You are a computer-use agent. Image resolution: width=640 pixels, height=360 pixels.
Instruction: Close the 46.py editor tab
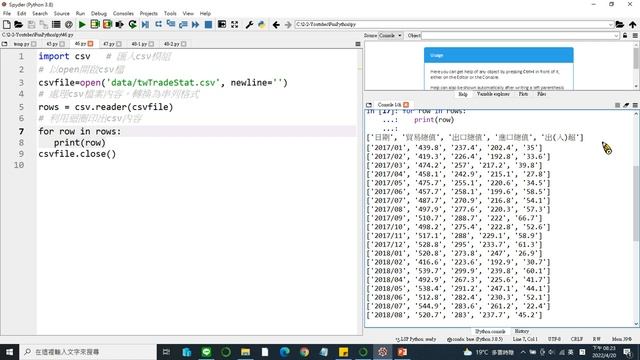point(91,44)
